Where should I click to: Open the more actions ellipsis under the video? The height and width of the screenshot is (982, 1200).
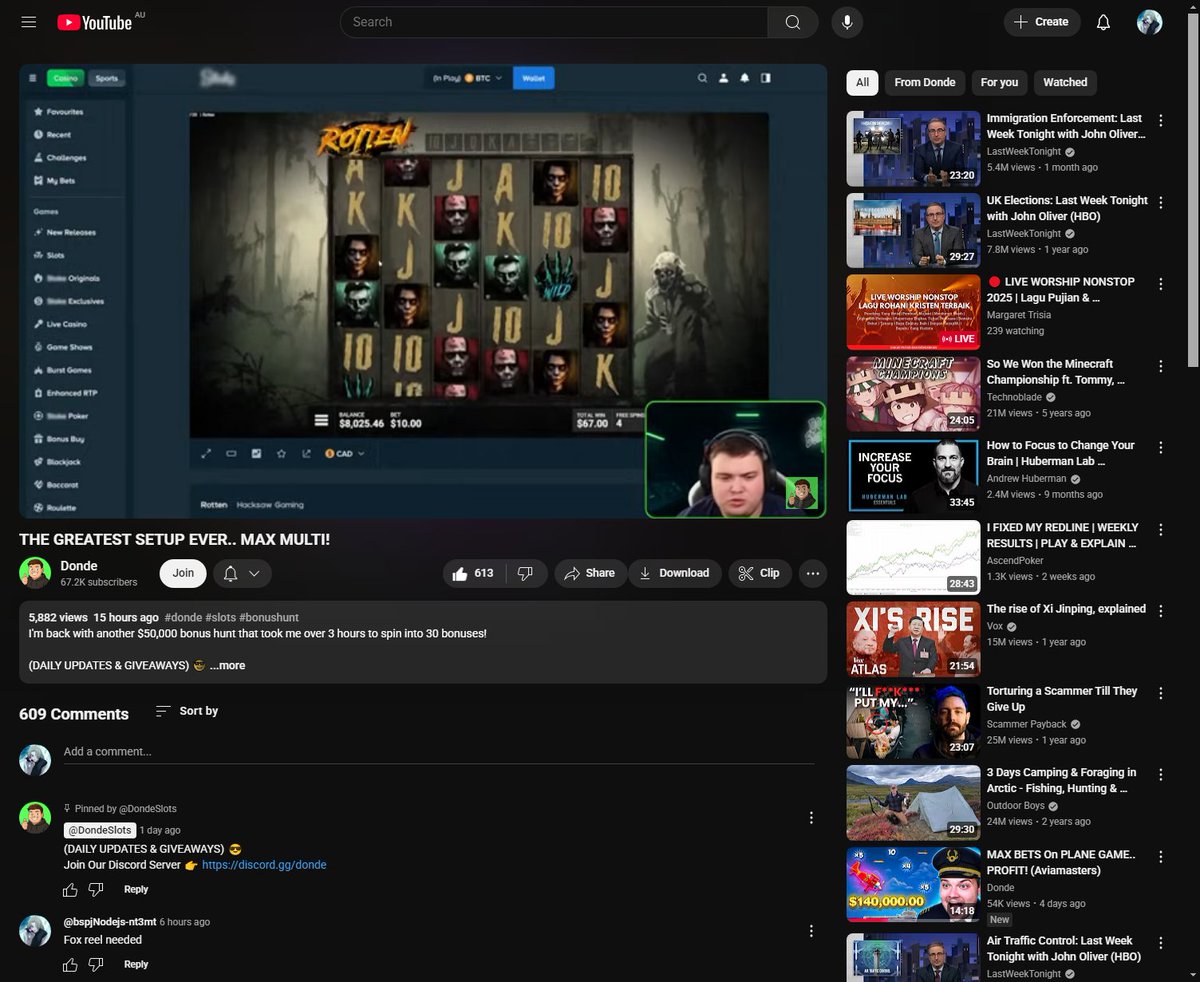pos(813,573)
